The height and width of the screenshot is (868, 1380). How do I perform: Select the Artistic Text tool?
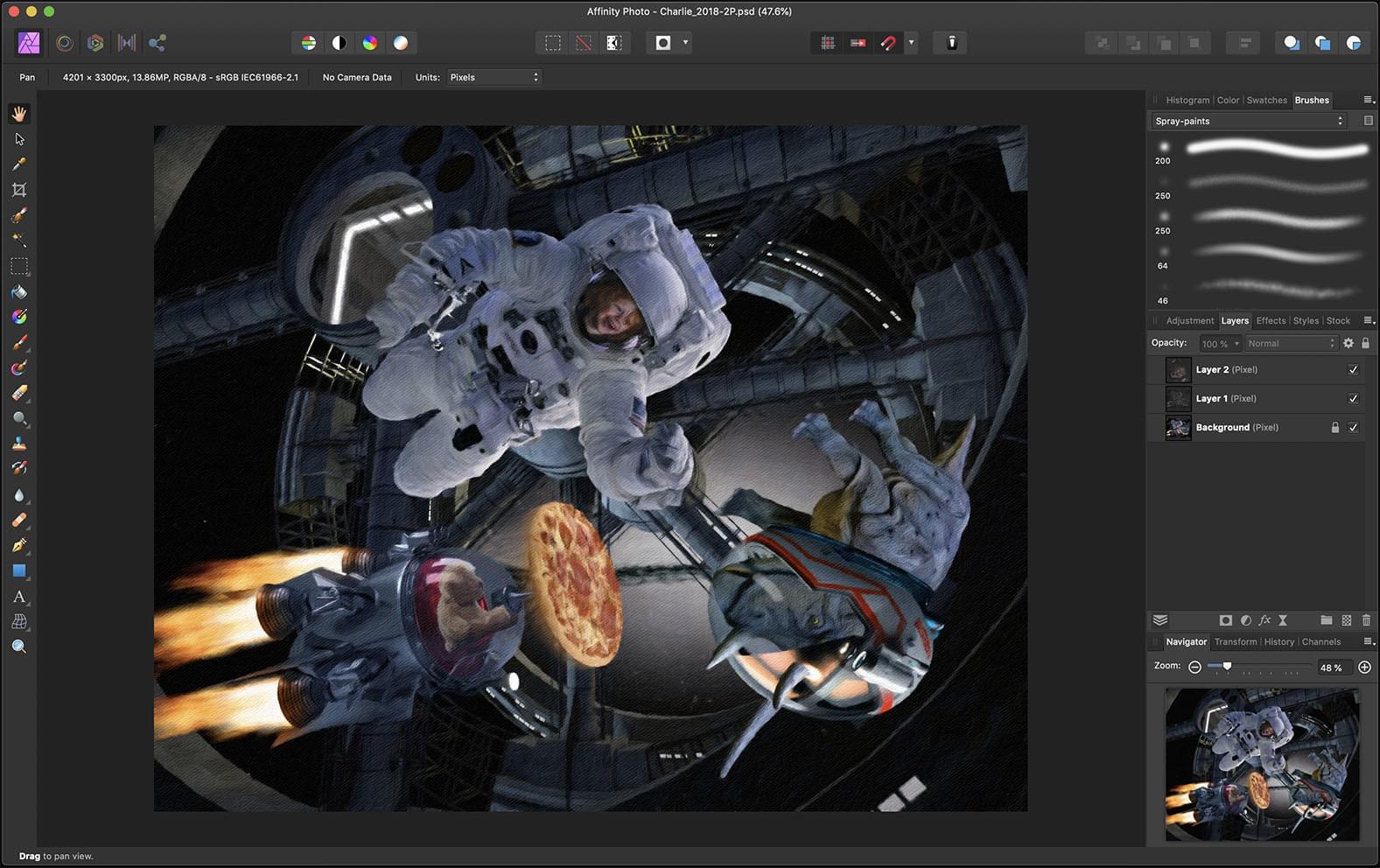click(x=19, y=597)
